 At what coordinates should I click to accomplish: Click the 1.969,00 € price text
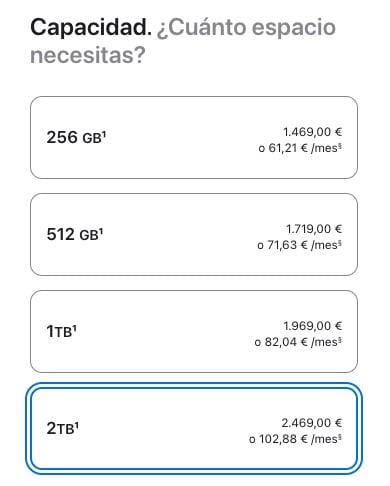[313, 326]
